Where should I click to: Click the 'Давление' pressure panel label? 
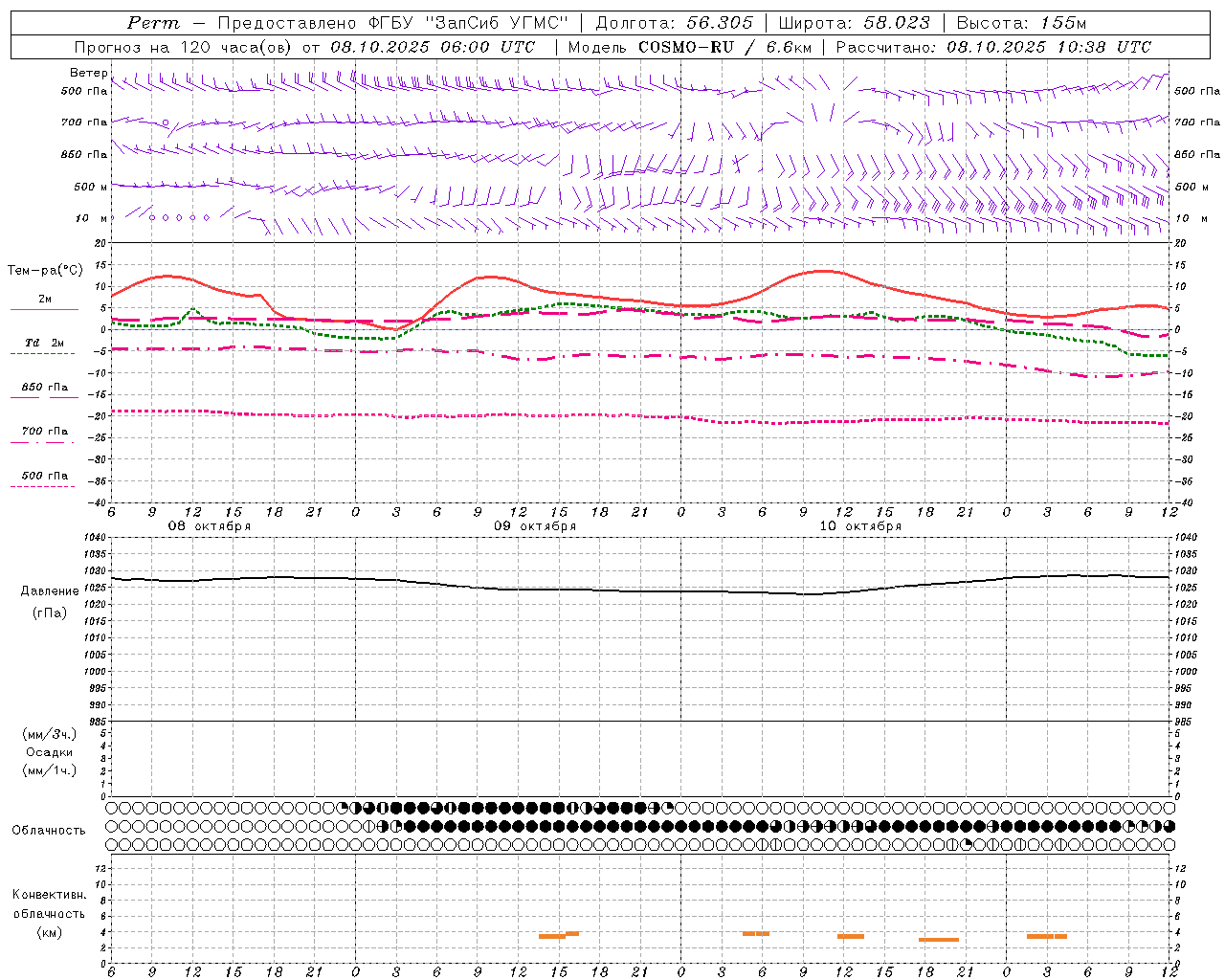click(50, 591)
